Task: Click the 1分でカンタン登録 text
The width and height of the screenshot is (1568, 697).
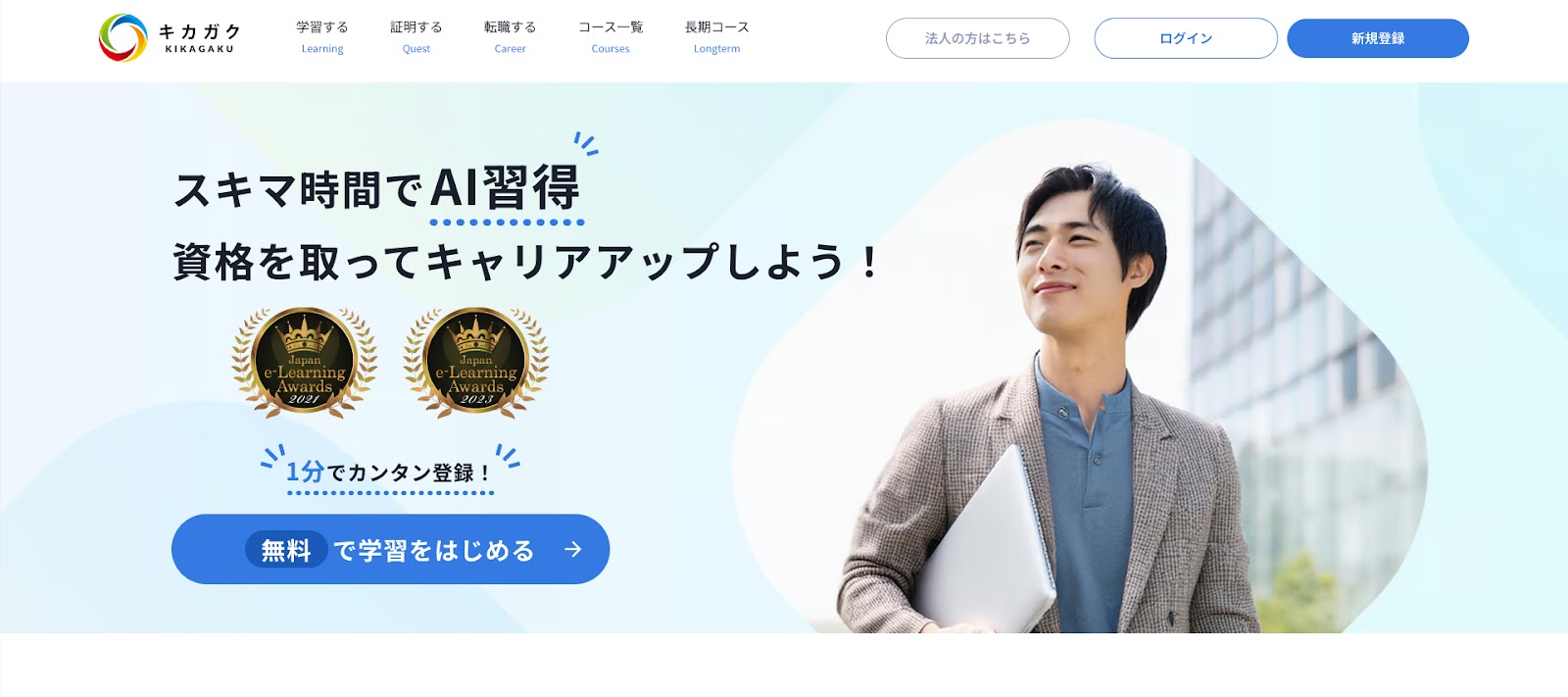Action: pyautogui.click(x=389, y=473)
